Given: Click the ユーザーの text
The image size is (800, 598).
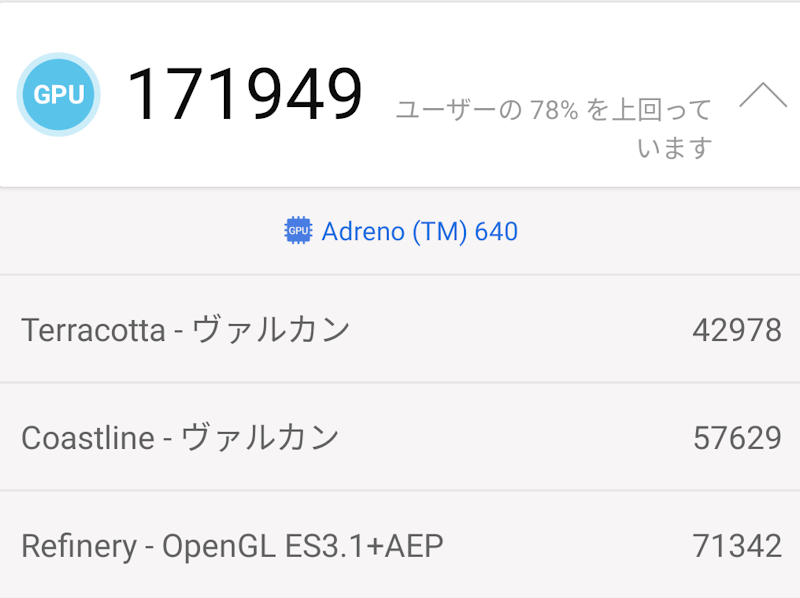Looking at the screenshot, I should tap(458, 110).
